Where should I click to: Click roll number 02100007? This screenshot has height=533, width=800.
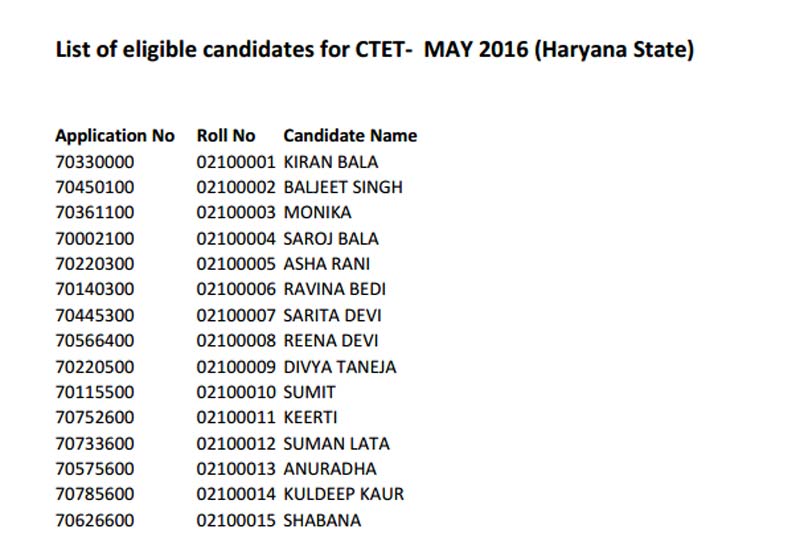pos(236,316)
